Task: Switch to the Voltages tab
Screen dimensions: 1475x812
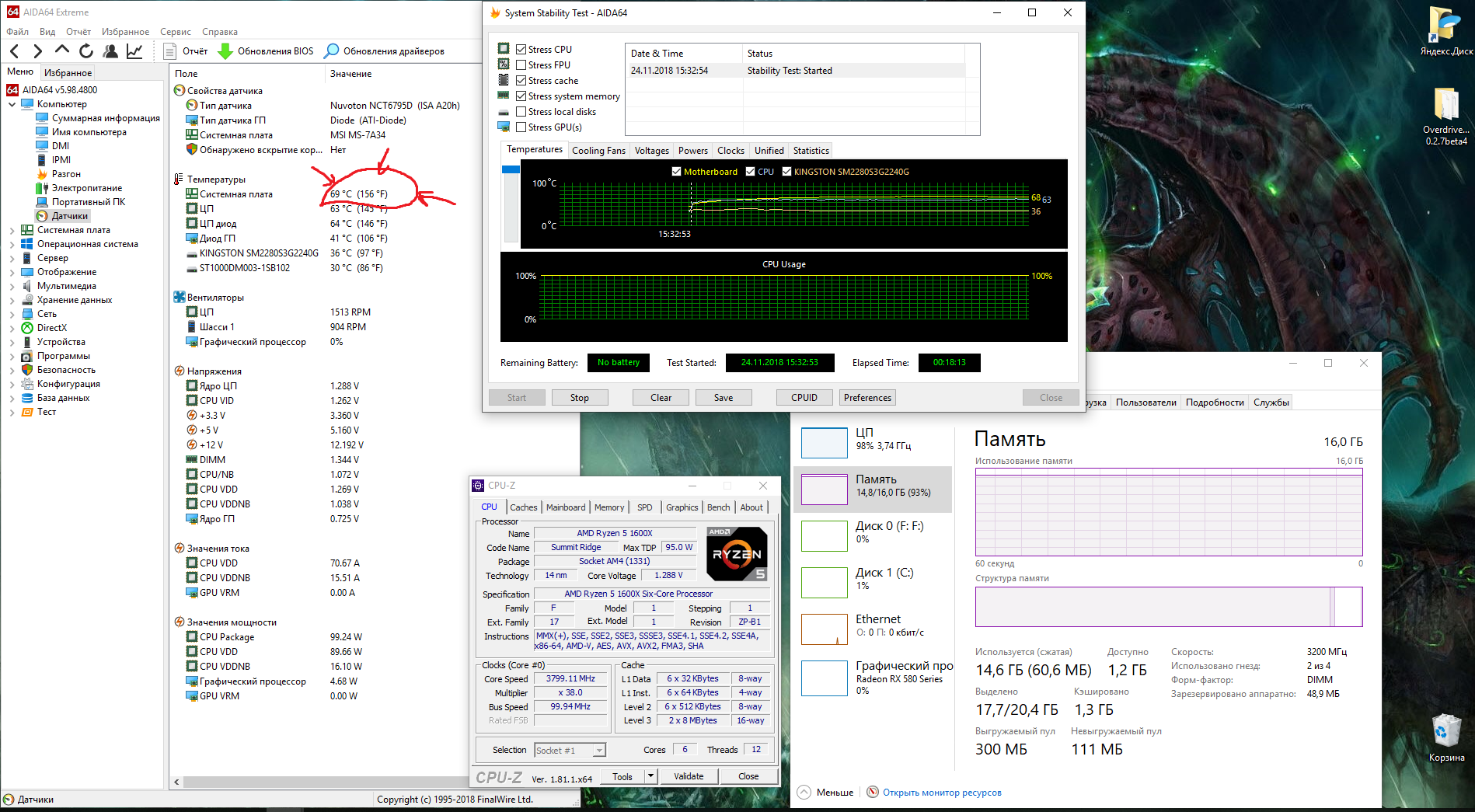Action: pyautogui.click(x=651, y=151)
